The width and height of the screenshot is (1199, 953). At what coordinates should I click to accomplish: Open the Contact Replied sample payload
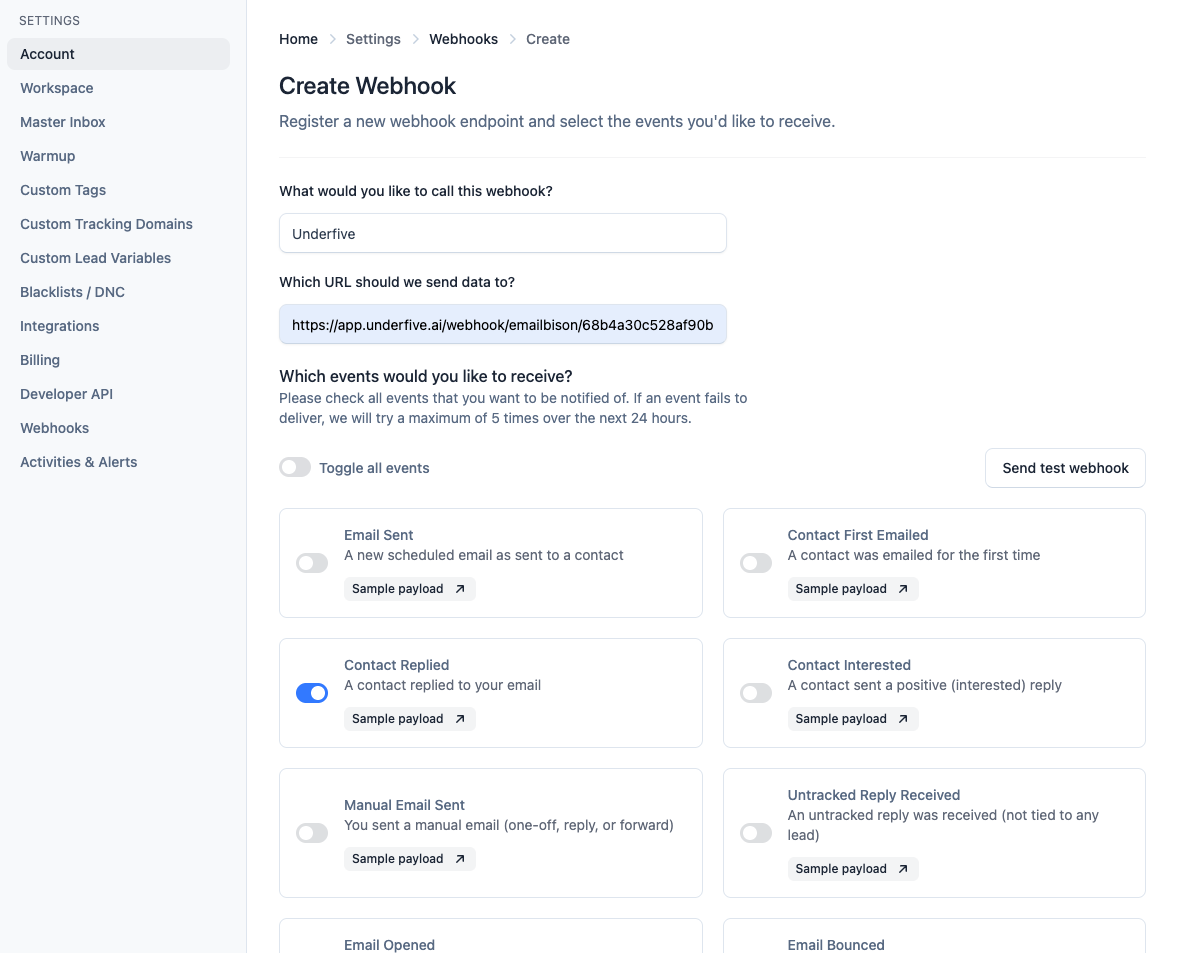click(x=409, y=719)
